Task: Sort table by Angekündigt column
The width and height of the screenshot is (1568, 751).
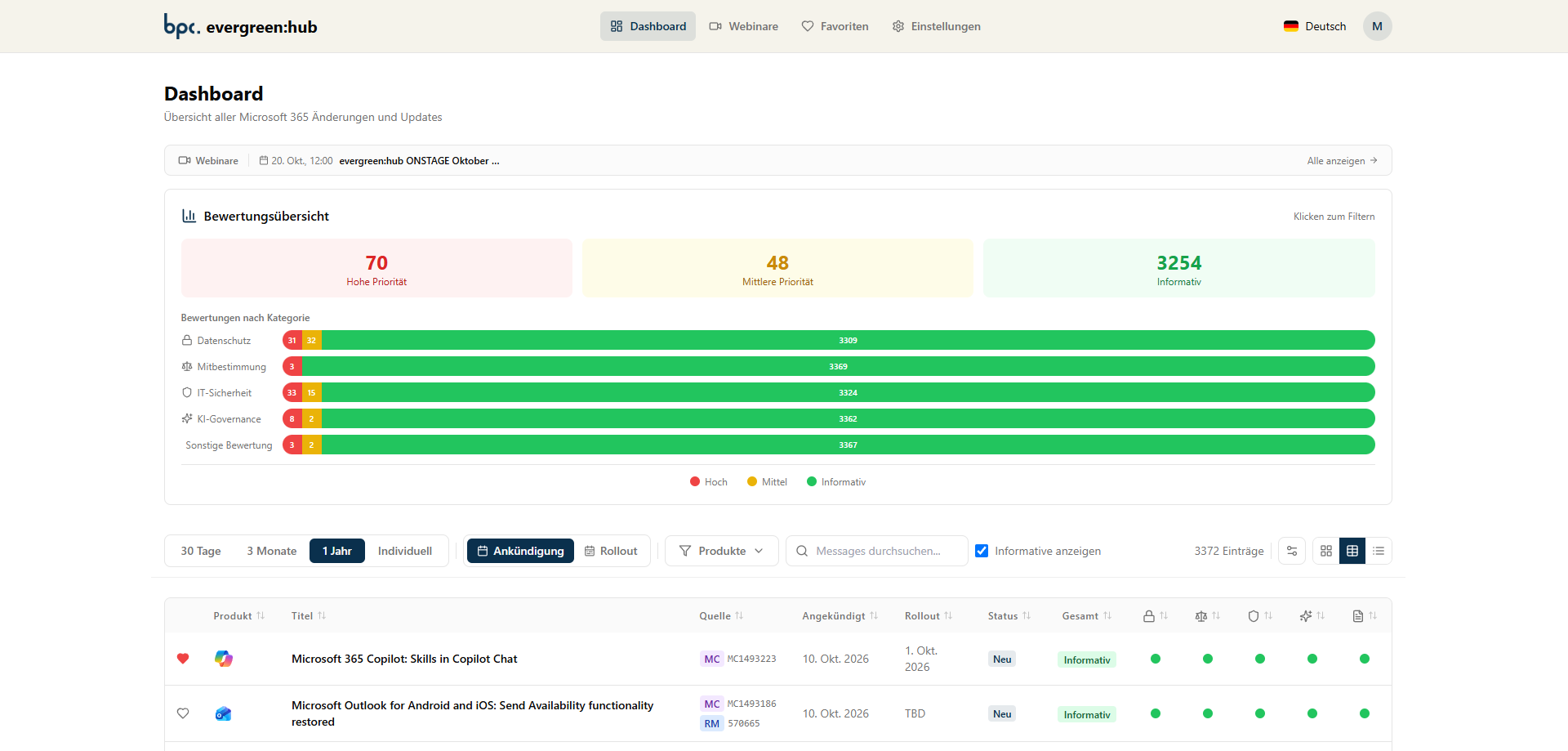Action: coord(840,616)
